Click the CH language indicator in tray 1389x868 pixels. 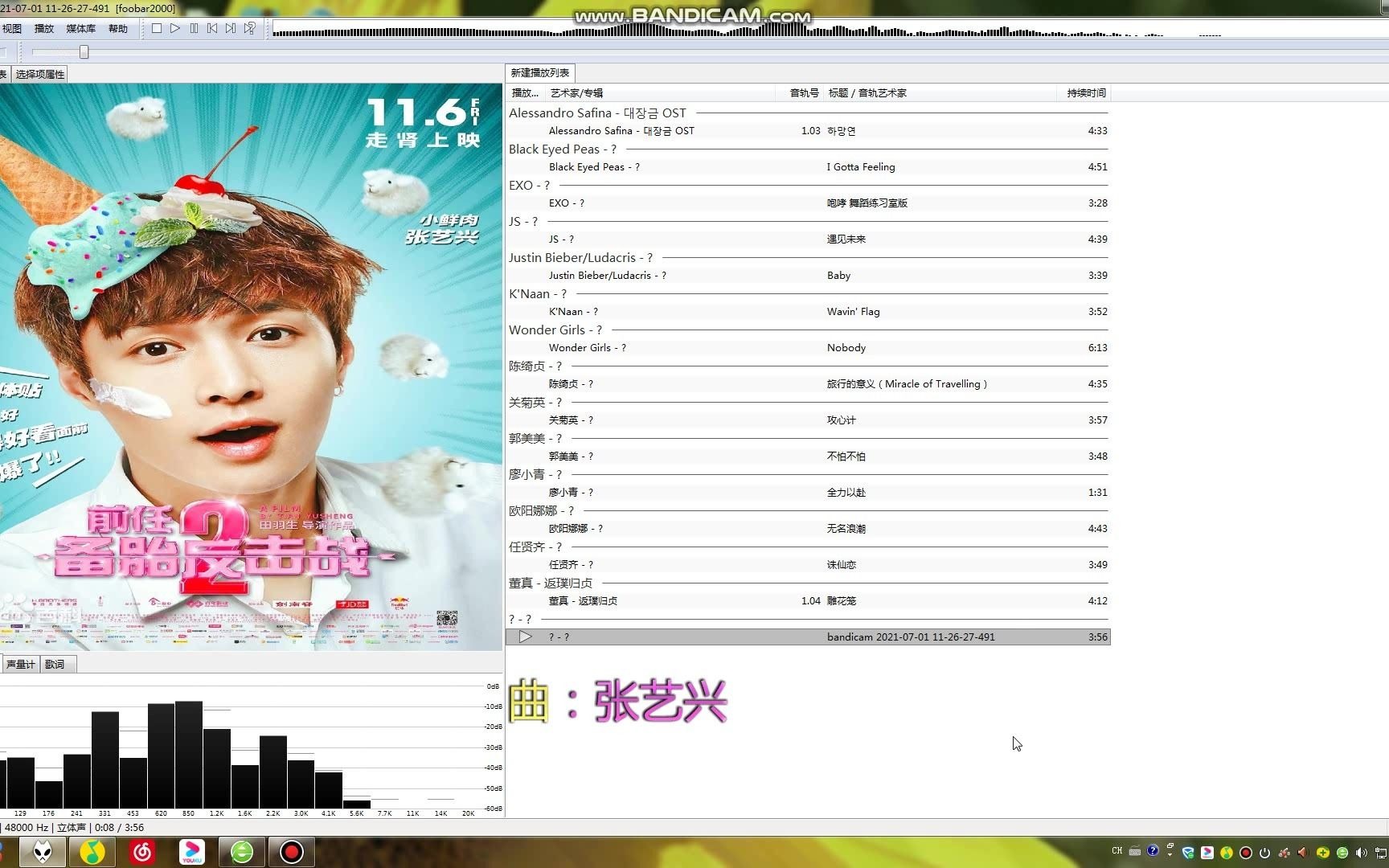click(x=1117, y=851)
